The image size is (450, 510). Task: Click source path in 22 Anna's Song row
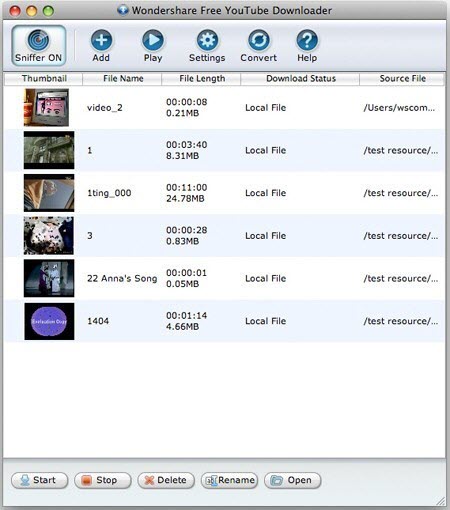[x=401, y=278]
